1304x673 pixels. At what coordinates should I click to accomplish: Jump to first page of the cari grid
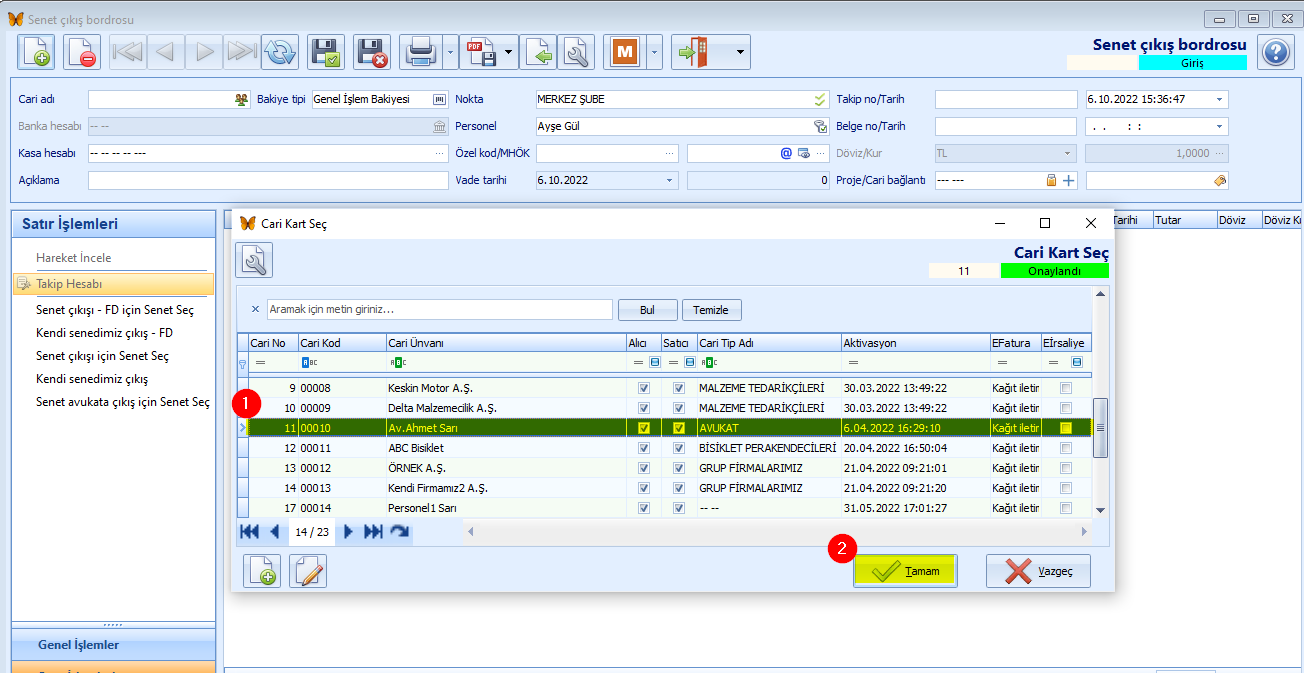(x=250, y=532)
